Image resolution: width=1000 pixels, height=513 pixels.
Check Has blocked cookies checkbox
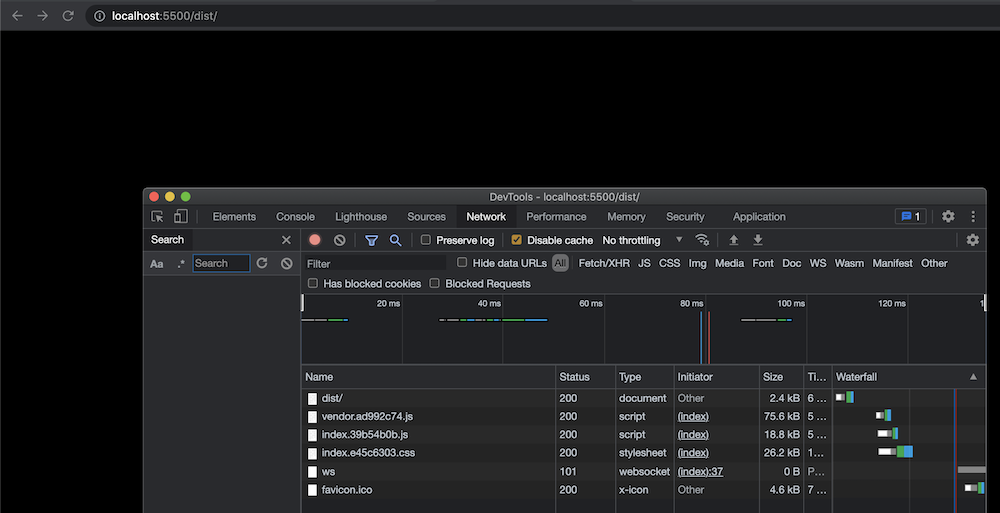[x=312, y=283]
